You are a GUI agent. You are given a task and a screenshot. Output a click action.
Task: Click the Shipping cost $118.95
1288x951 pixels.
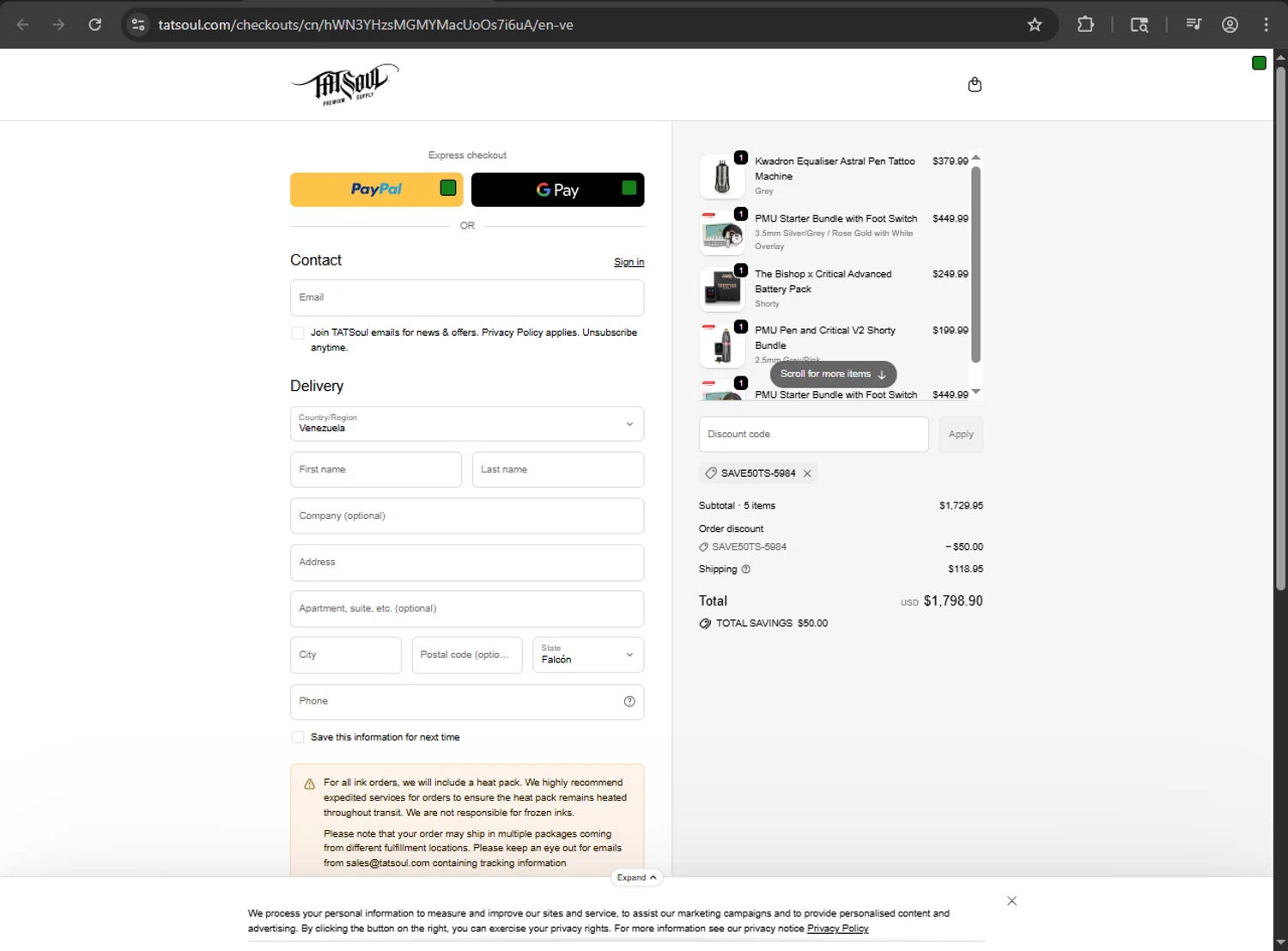(965, 570)
